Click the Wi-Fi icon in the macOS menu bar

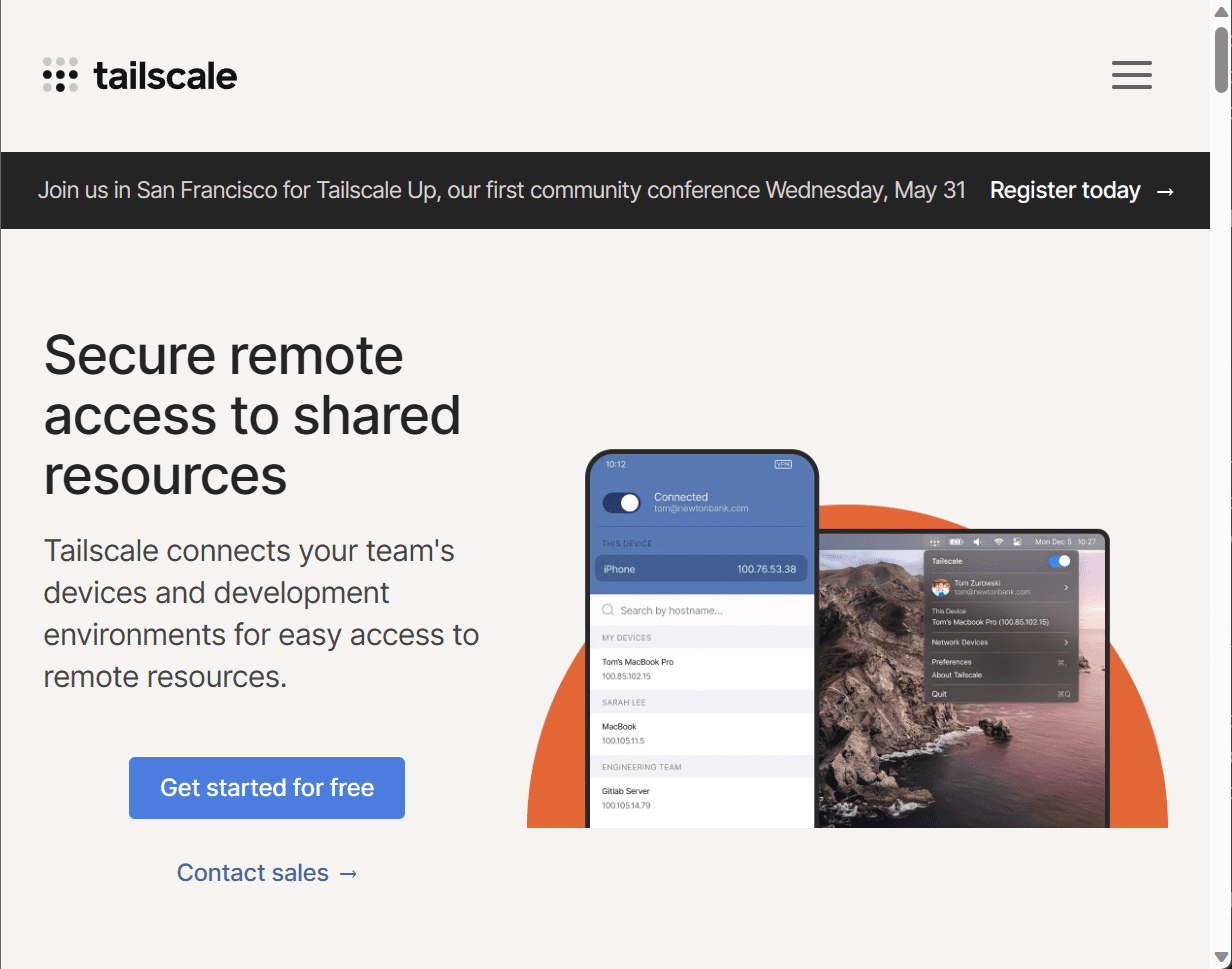[998, 541]
